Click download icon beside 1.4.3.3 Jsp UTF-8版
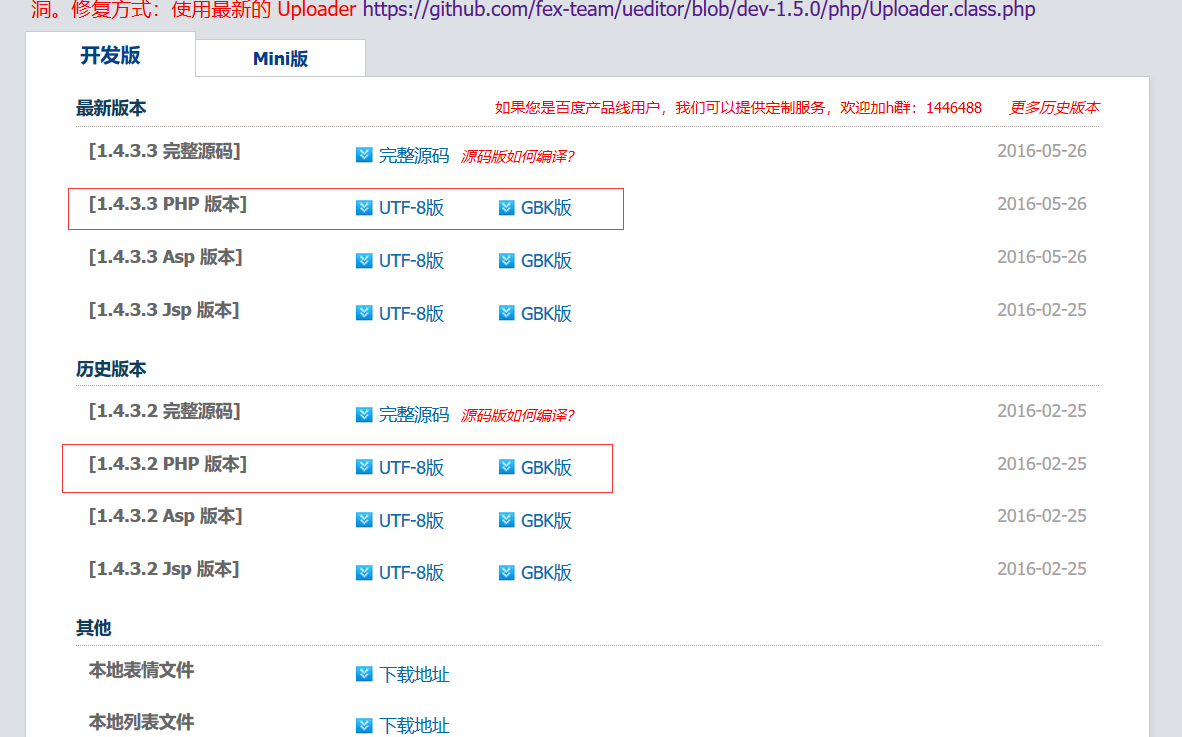1182x737 pixels. [364, 313]
